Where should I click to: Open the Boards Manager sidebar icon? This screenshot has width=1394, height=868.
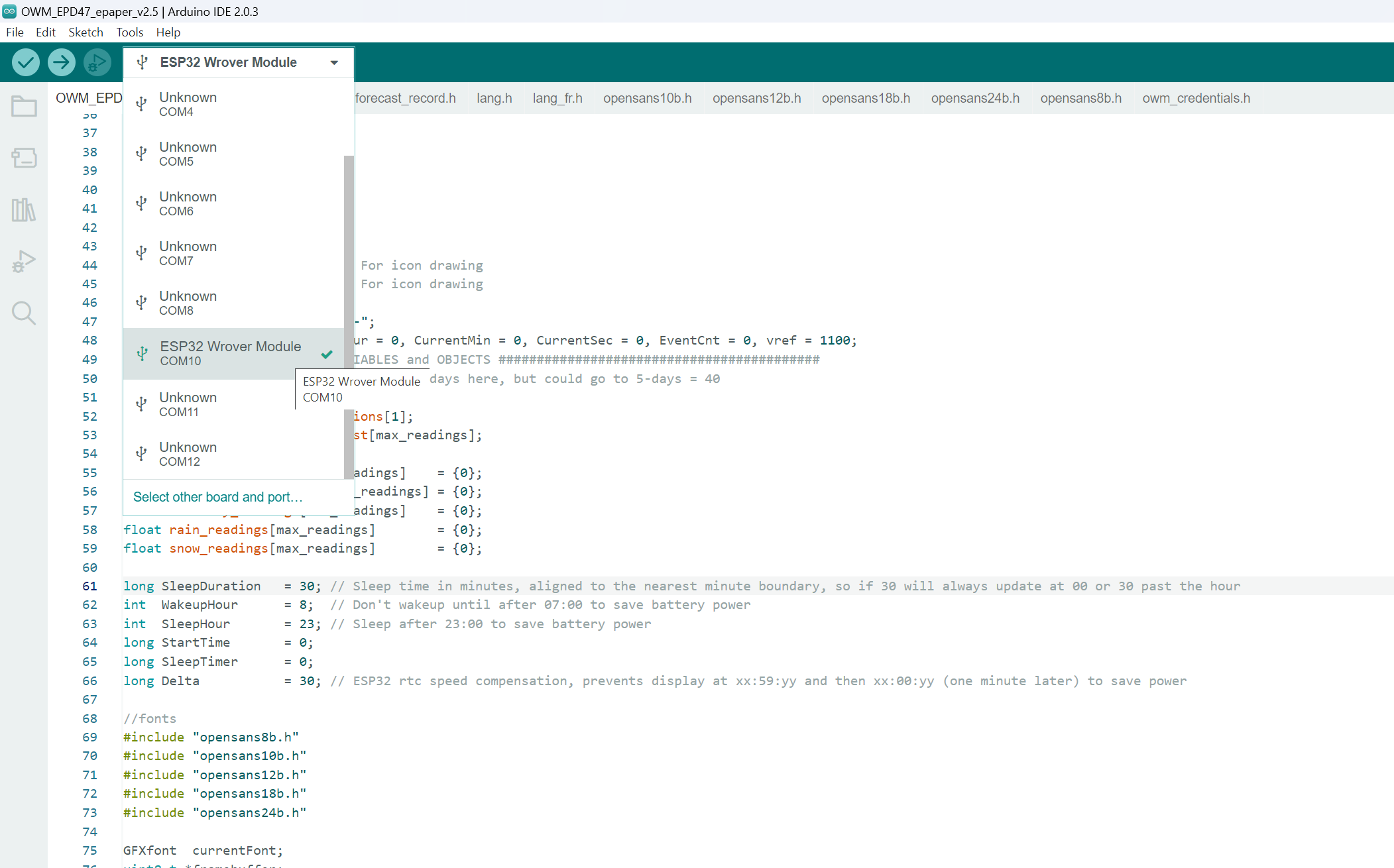[x=24, y=158]
